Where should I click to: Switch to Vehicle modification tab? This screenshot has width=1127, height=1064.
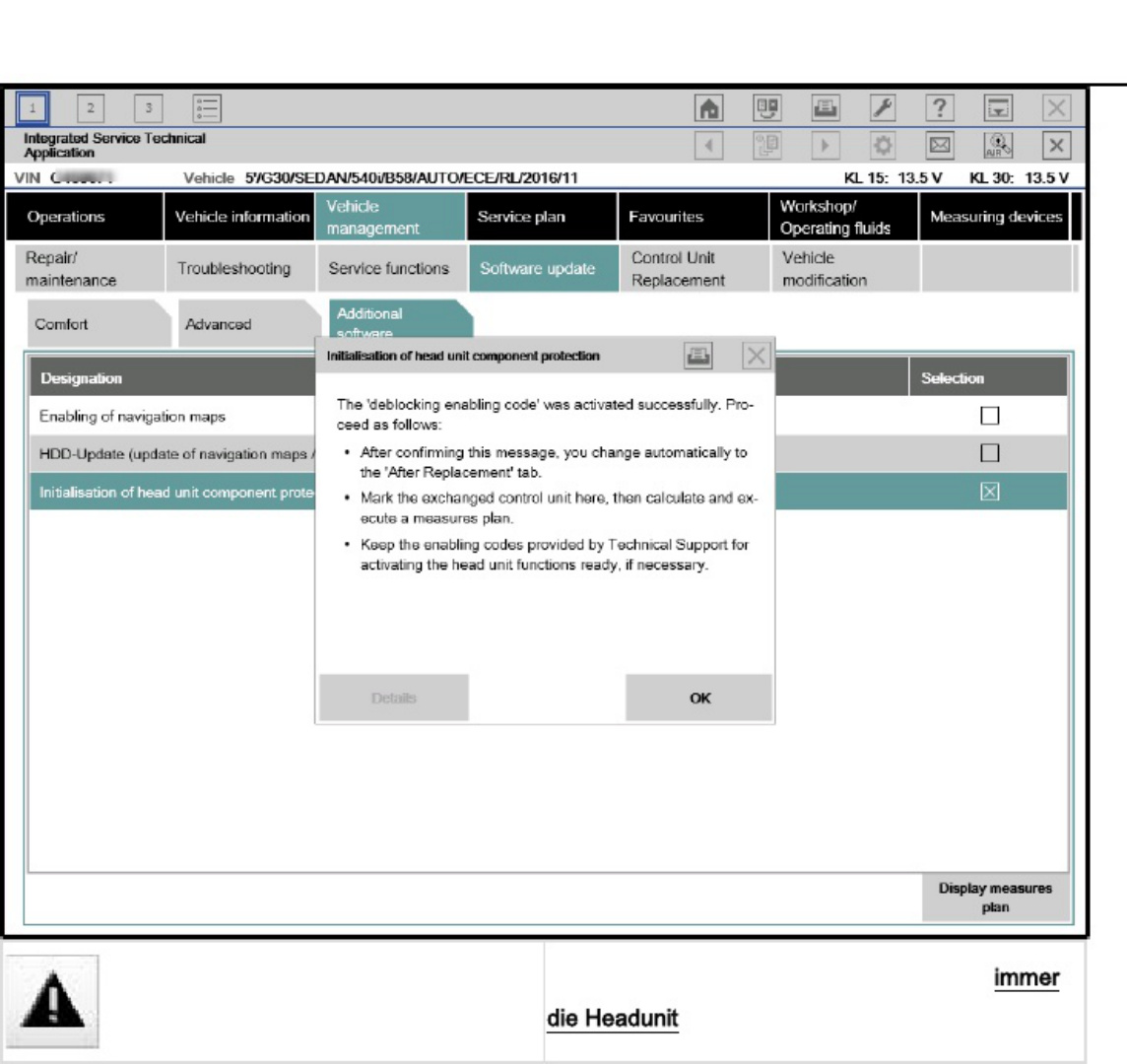click(846, 268)
